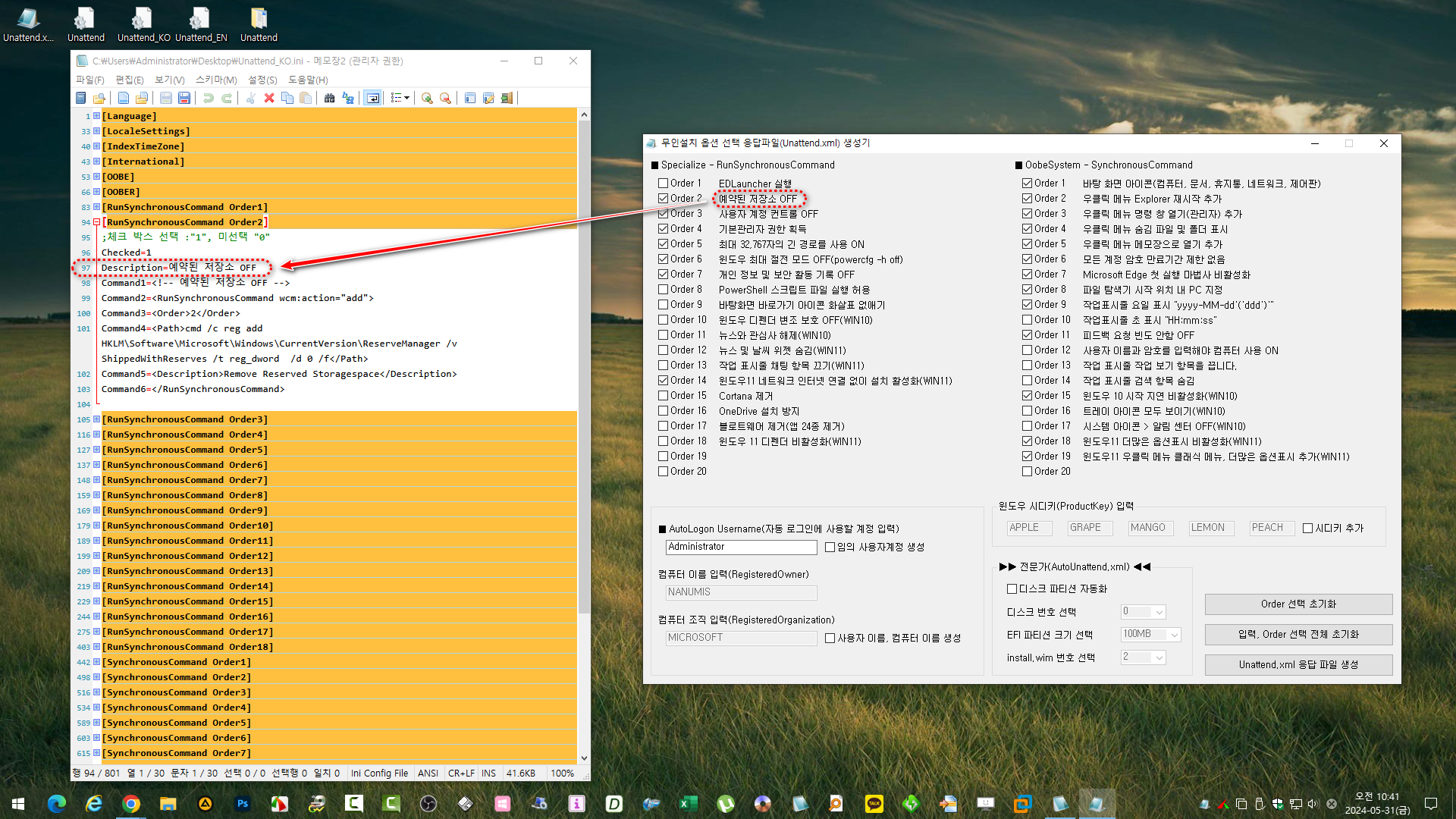The width and height of the screenshot is (1456, 819).
Task: Click the Save All floppy icon
Action: (184, 98)
